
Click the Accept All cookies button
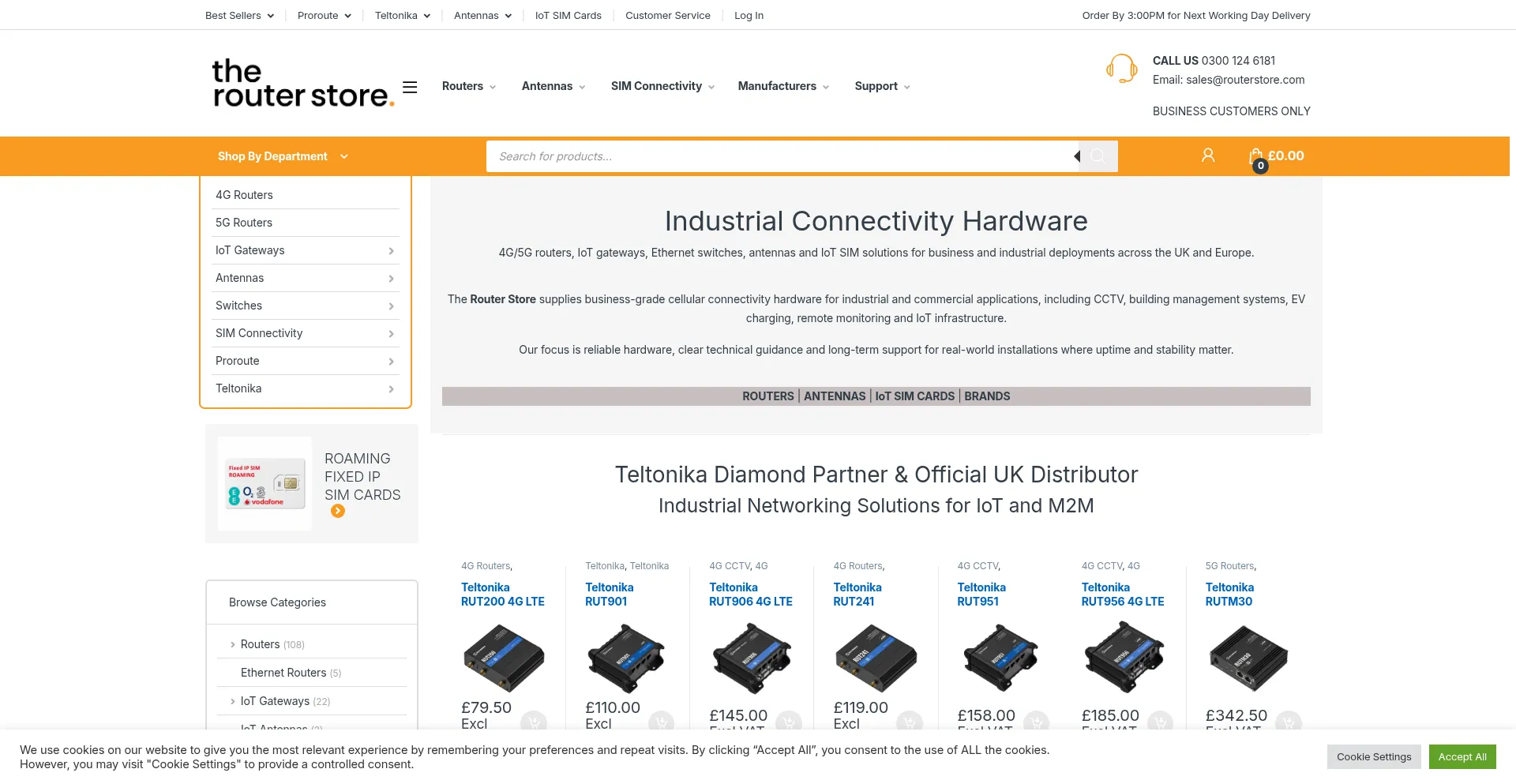point(1462,756)
